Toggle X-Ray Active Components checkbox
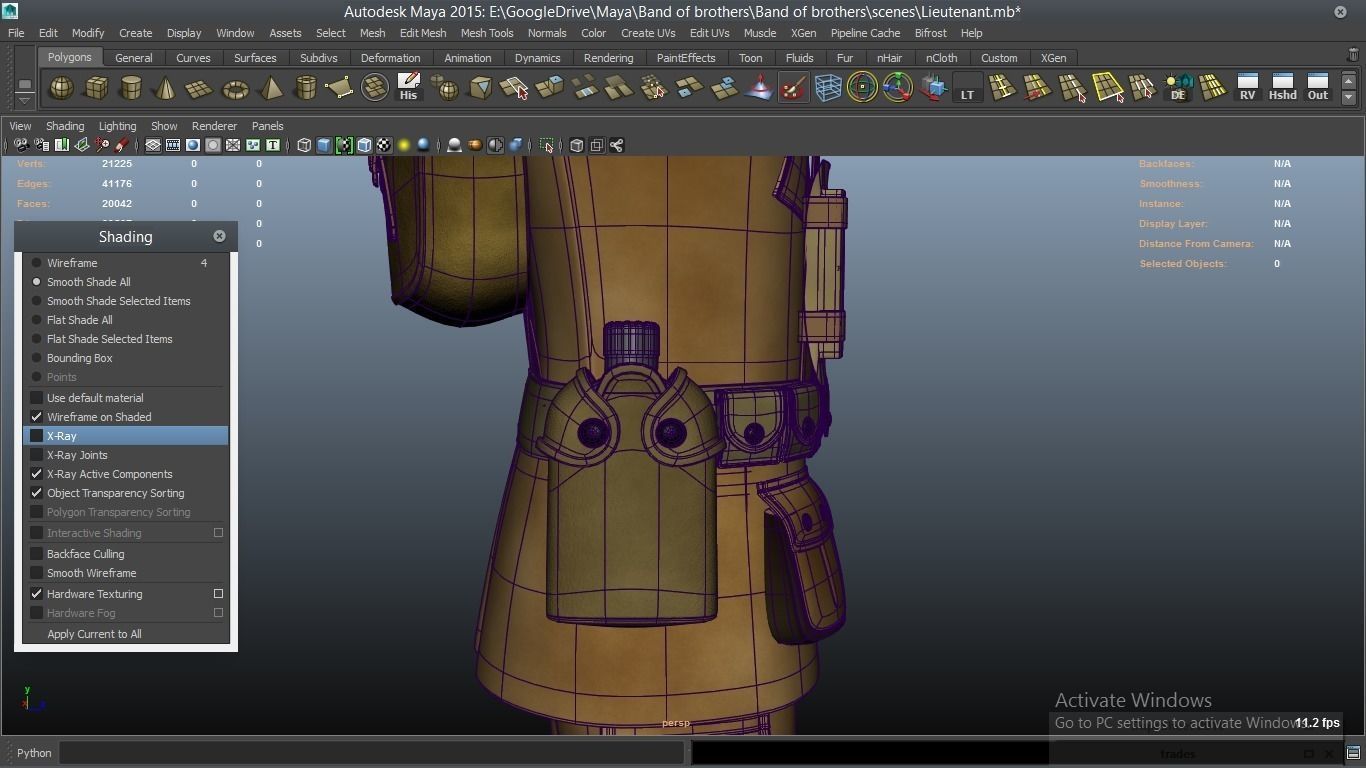 coord(37,474)
